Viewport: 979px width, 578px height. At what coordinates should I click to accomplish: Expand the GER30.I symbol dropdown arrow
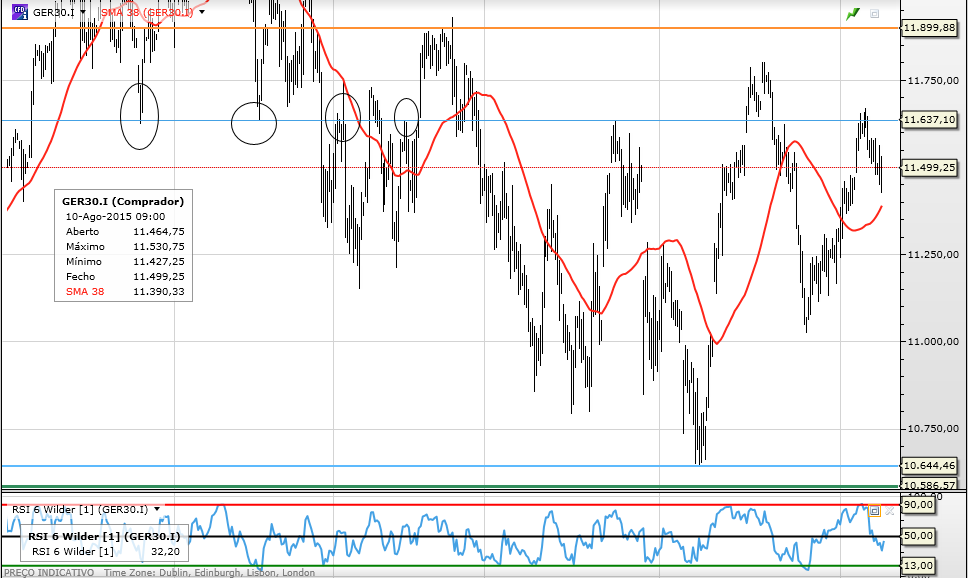(x=83, y=12)
